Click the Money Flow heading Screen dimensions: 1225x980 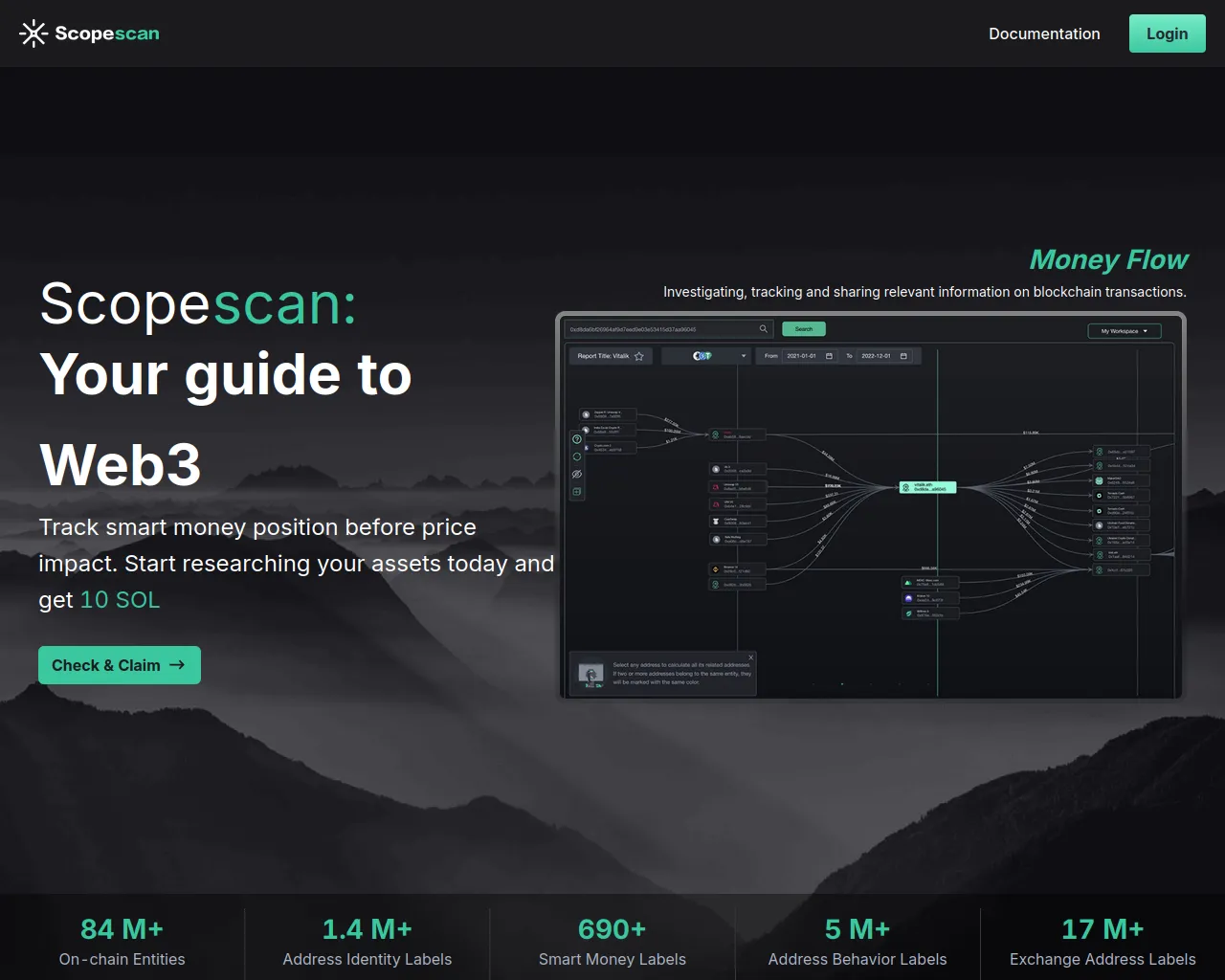(x=1108, y=259)
